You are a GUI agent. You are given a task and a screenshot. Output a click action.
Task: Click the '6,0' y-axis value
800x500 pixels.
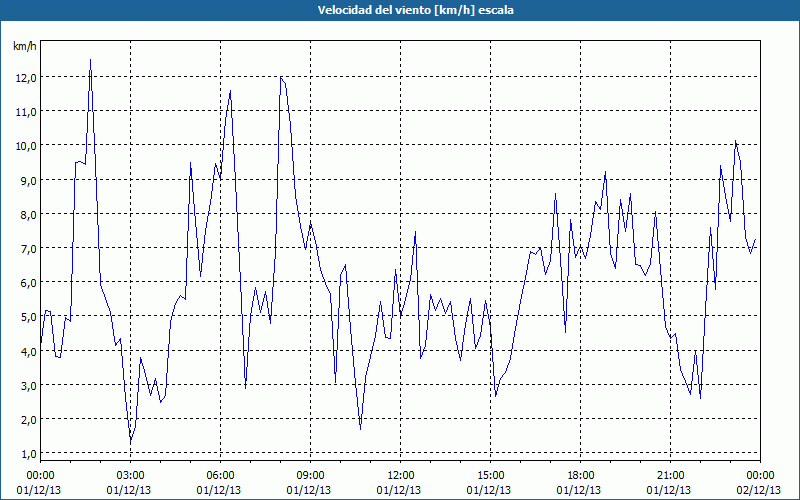[28, 282]
